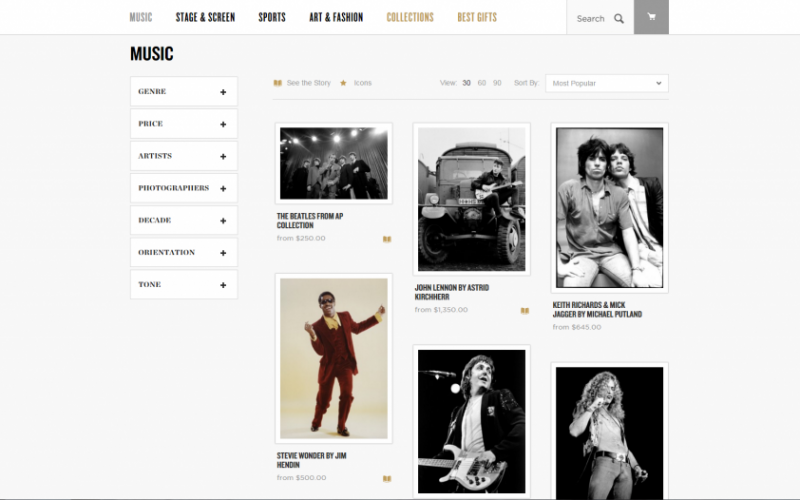The height and width of the screenshot is (500, 800).
Task: Expand the Decade filter
Action: (x=184, y=220)
